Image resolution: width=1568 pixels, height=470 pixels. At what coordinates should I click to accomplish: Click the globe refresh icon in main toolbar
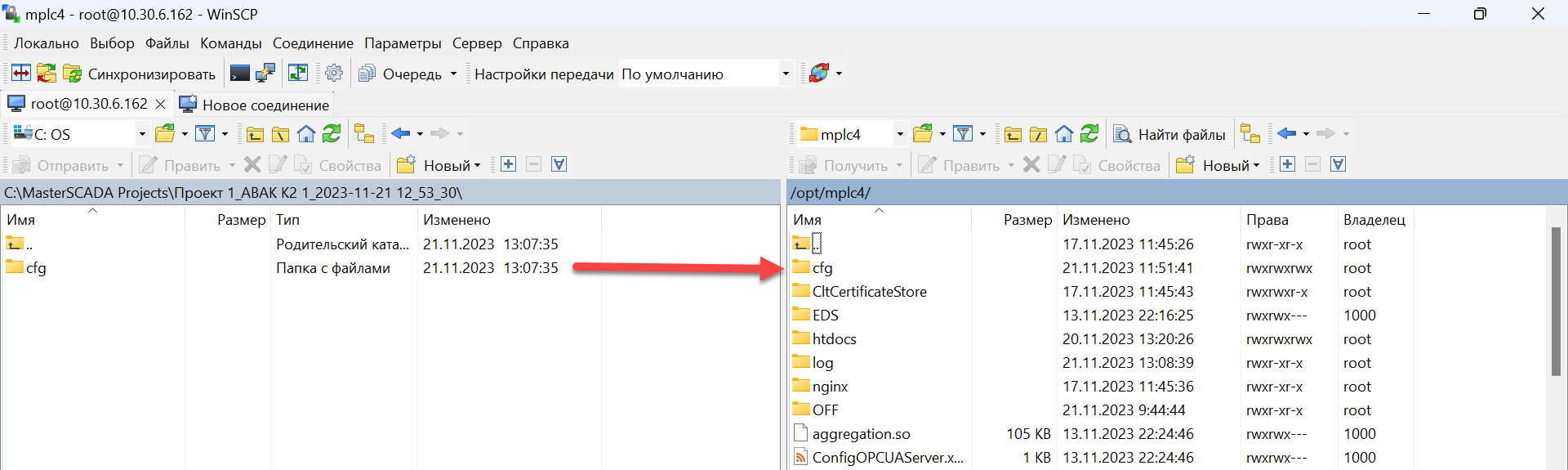tap(819, 74)
